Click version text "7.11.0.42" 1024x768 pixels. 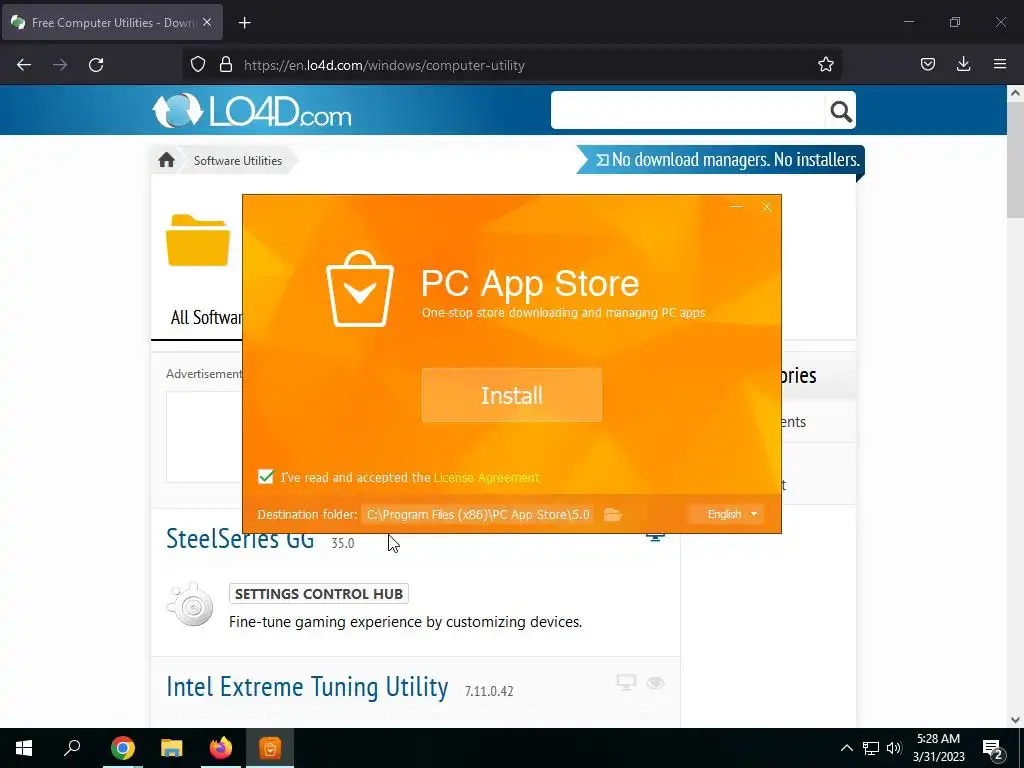489,691
